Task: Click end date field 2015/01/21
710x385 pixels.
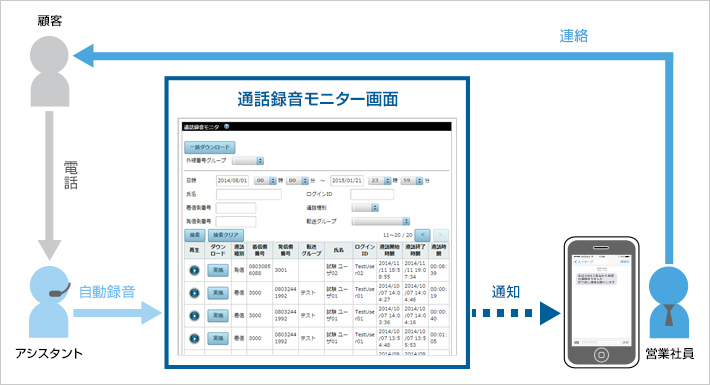Action: click(x=347, y=181)
